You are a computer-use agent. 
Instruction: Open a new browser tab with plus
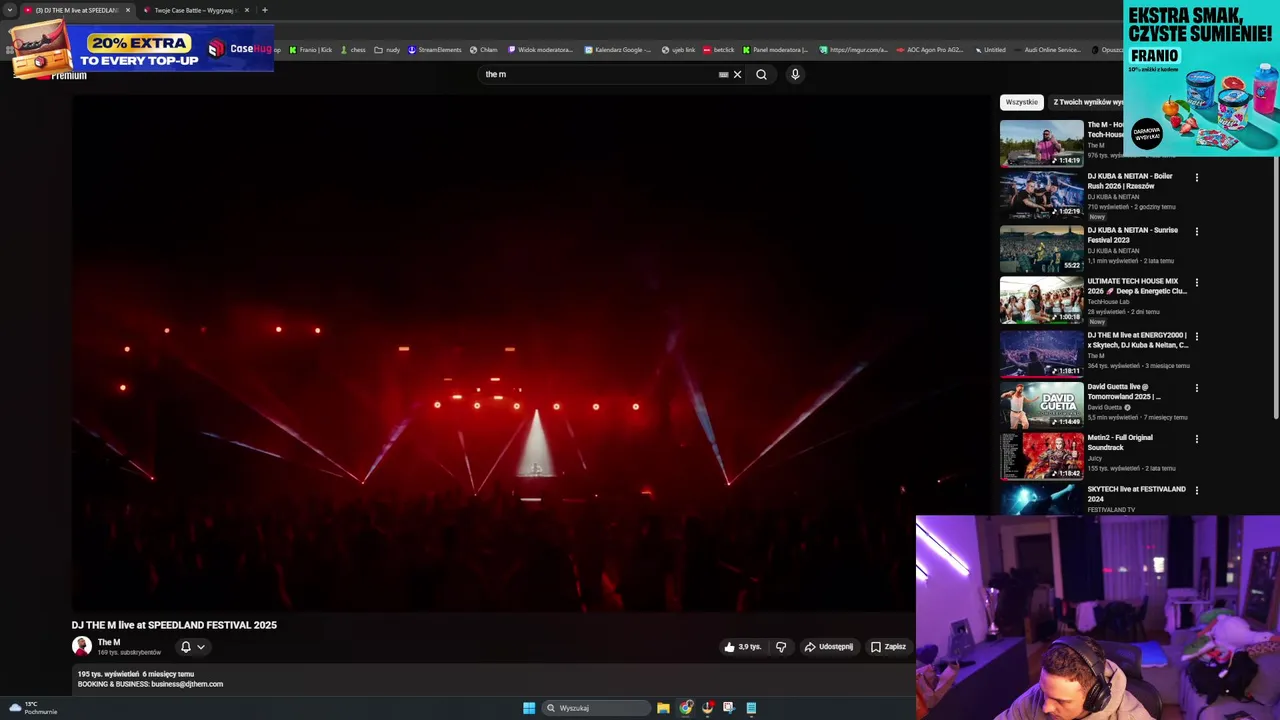264,10
